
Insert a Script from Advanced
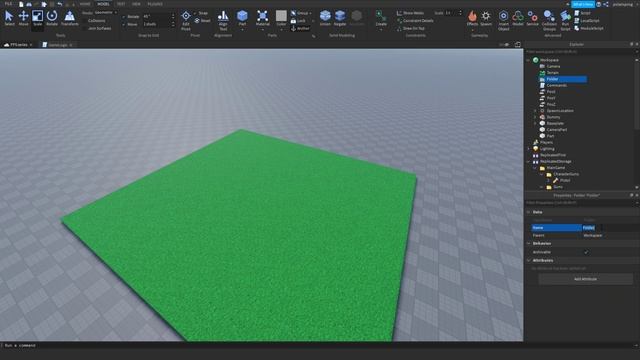tap(582, 13)
